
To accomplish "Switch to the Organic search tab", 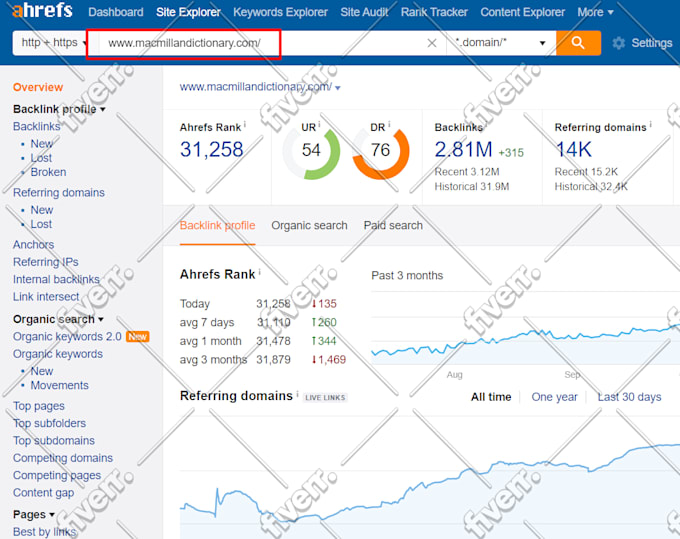I will pos(309,225).
